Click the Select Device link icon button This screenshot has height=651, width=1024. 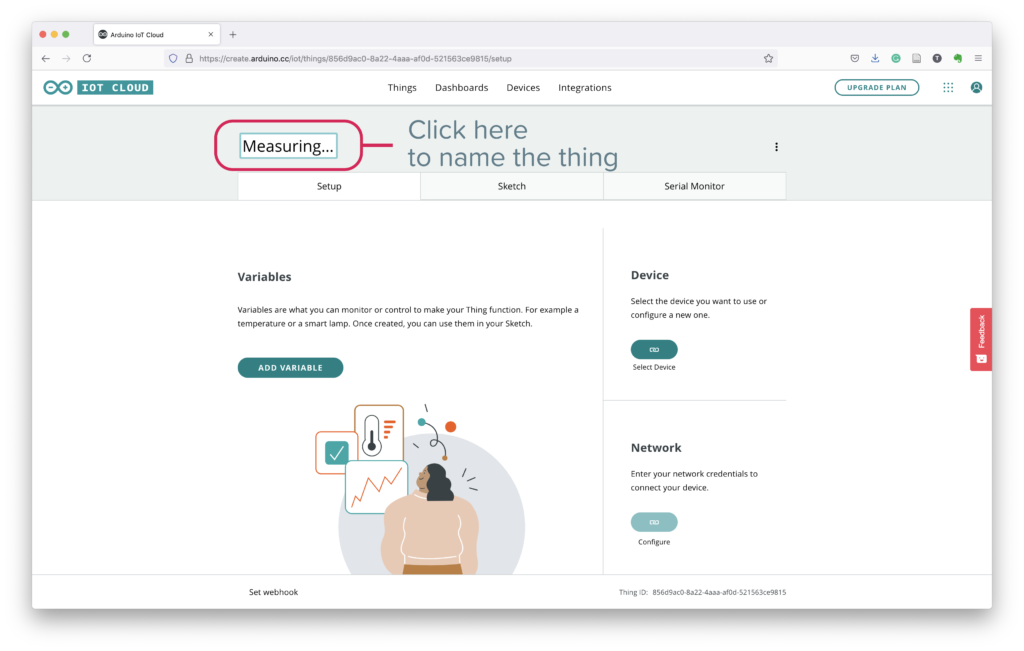click(654, 349)
